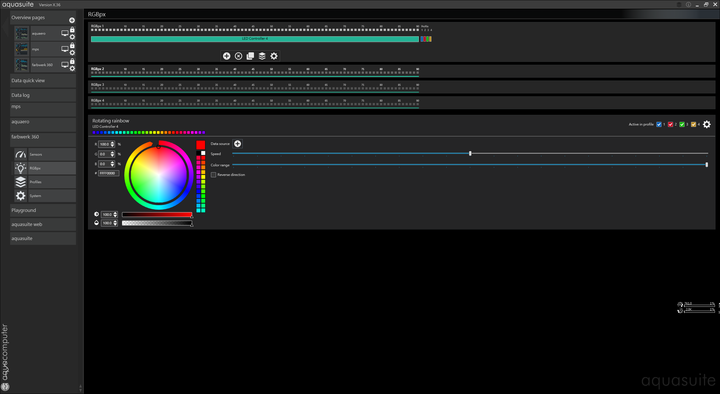
Task: Add a Data source with plus button
Action: [237, 144]
